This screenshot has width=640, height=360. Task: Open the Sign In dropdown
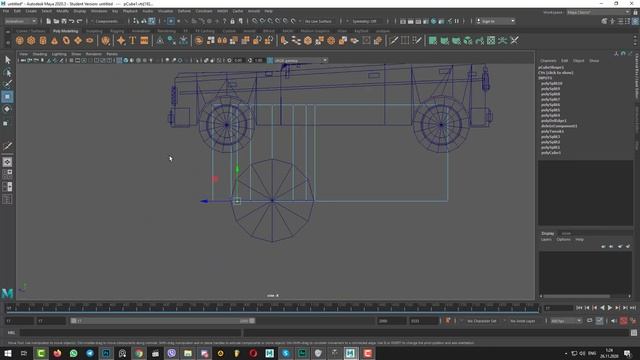[x=496, y=21]
